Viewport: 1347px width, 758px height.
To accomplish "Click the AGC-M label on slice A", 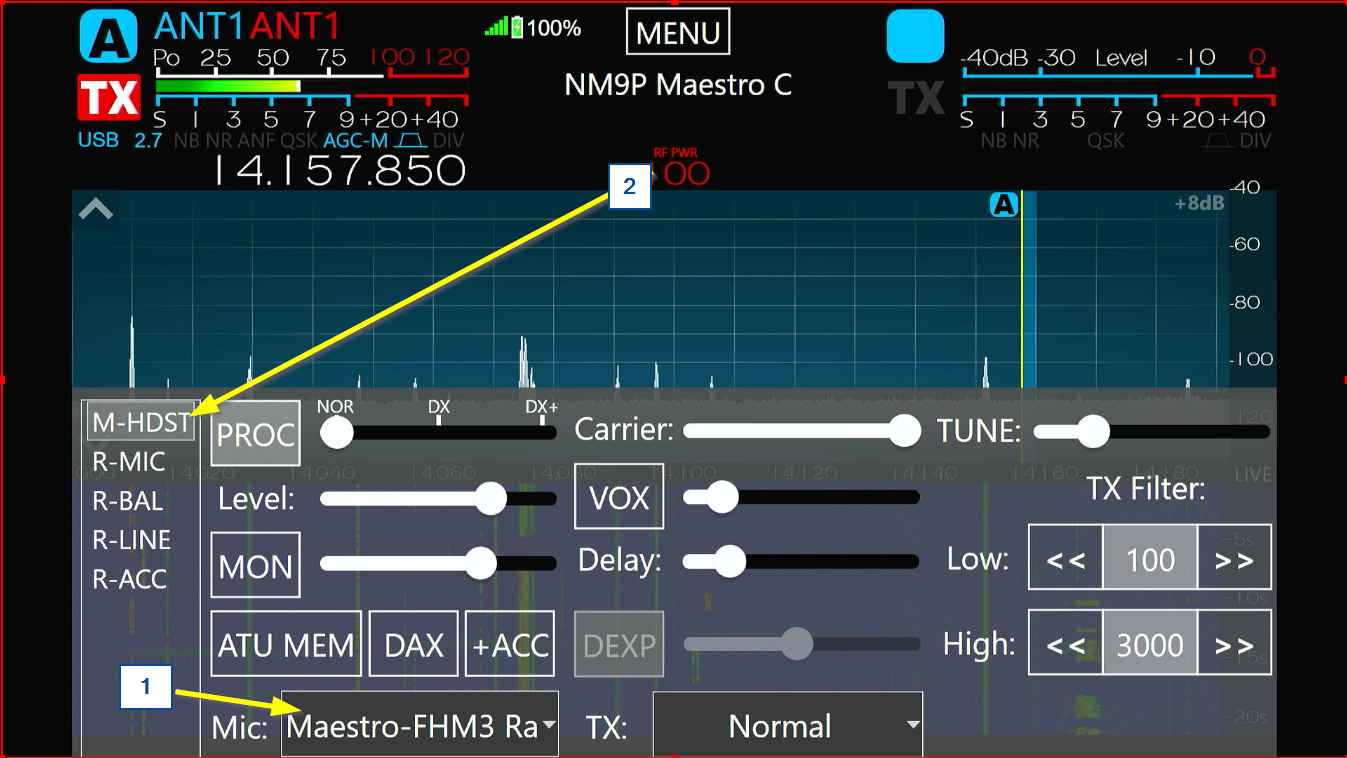I will coord(355,141).
